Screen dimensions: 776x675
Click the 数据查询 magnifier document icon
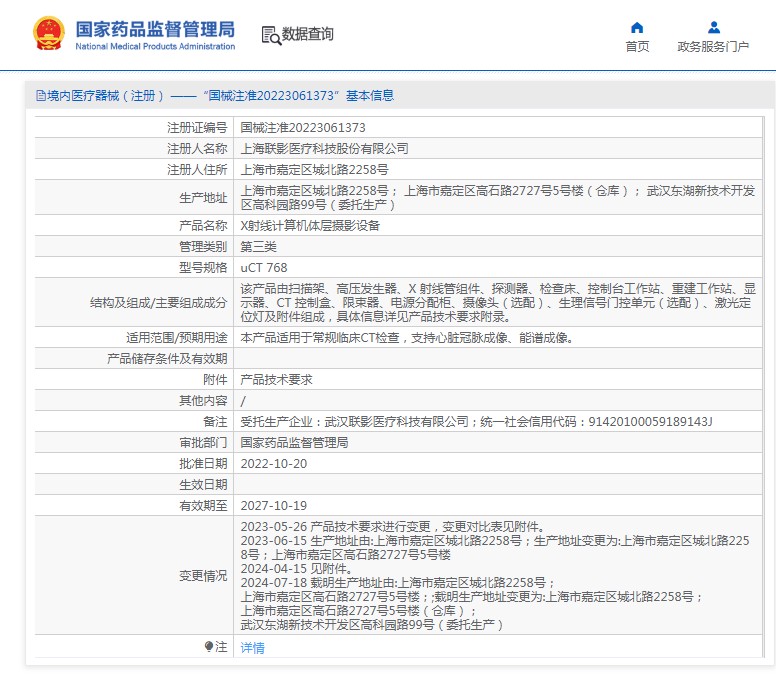point(270,35)
